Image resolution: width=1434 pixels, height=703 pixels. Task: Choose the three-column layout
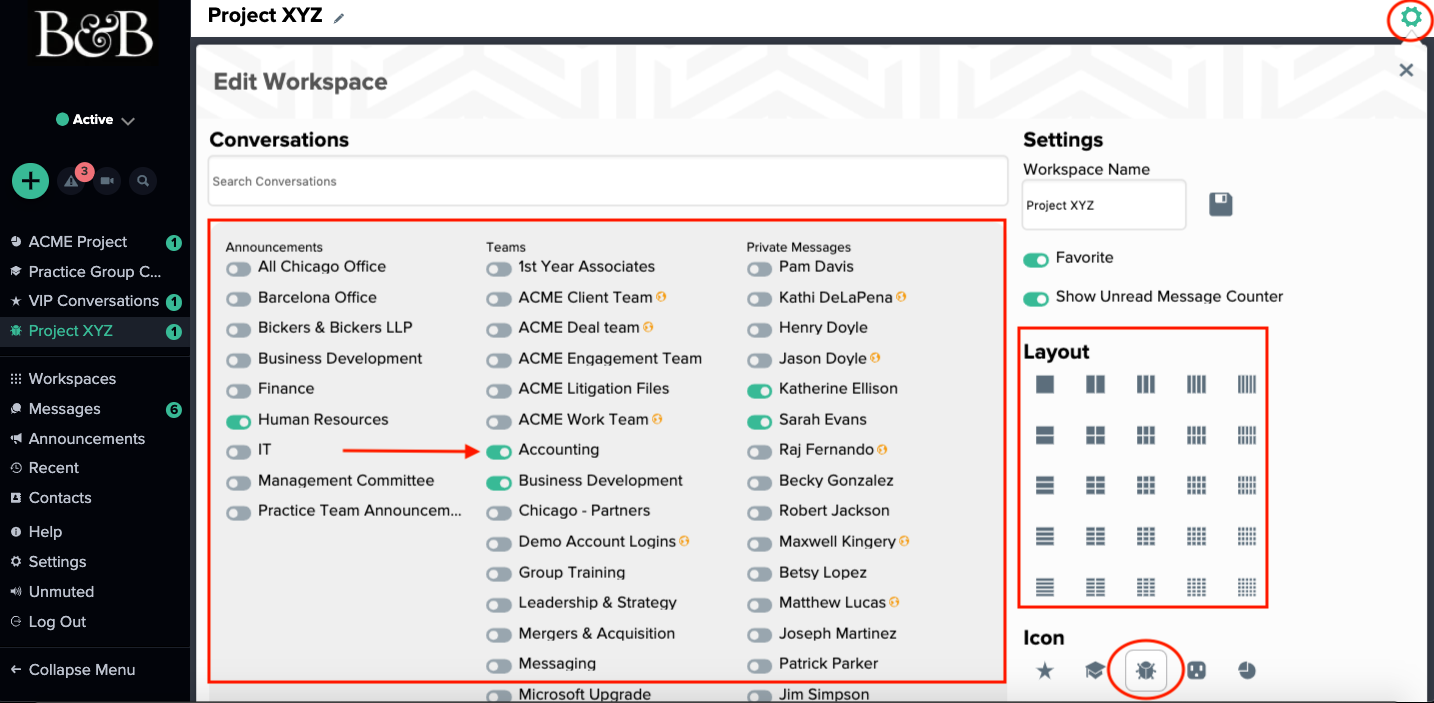[x=1146, y=384]
